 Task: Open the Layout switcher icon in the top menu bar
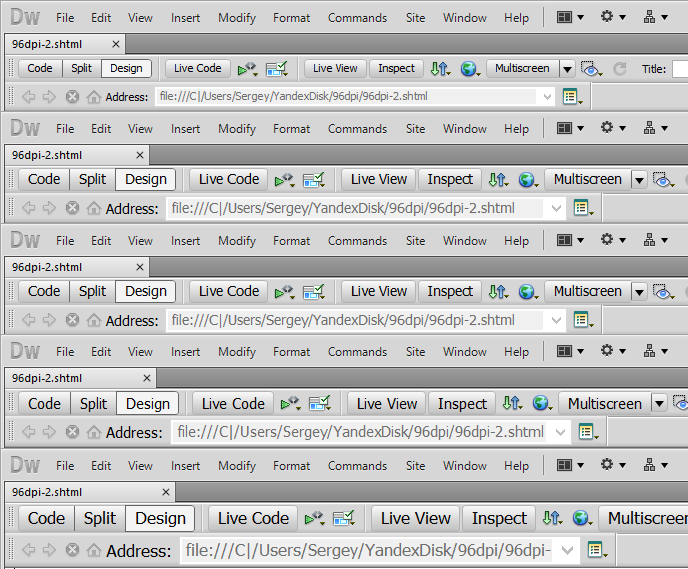point(570,18)
